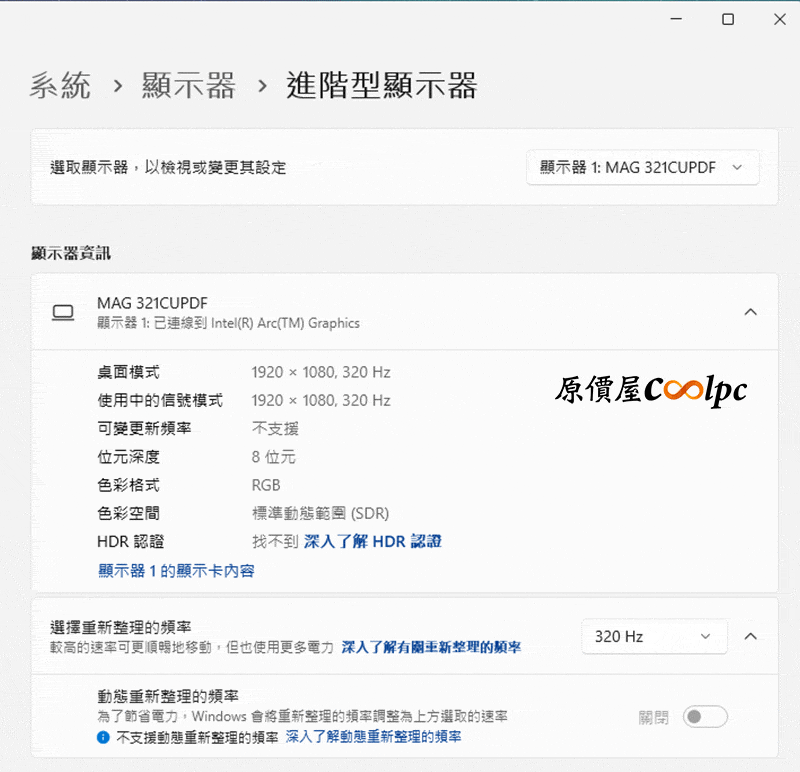Go back to 系統 in the breadcrumb
Viewport: 800px width, 772px height.
(60, 86)
